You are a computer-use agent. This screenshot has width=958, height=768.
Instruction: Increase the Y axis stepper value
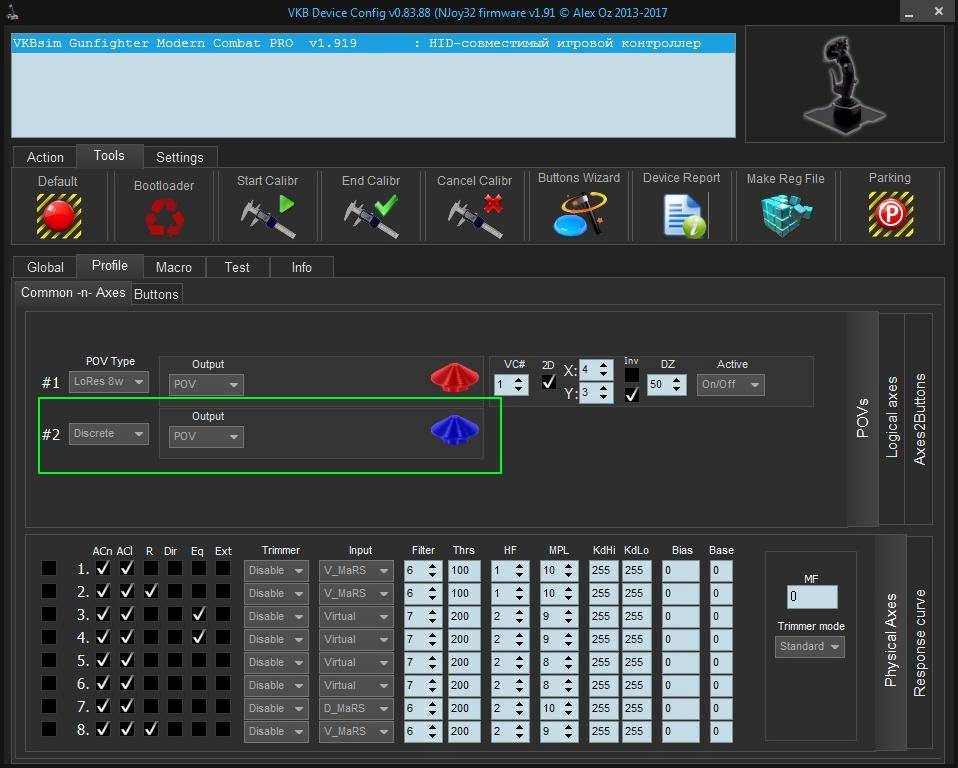click(x=604, y=387)
